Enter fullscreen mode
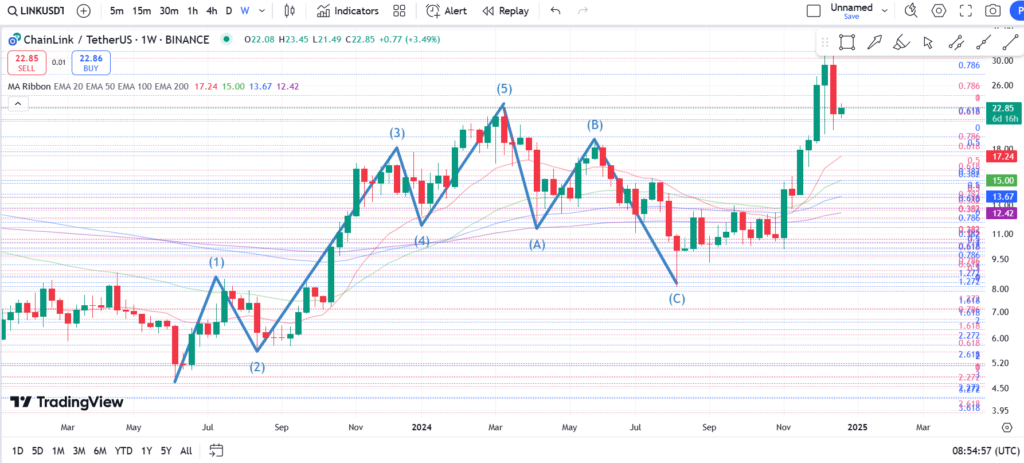Viewport: 1024px width, 463px height. coord(966,11)
